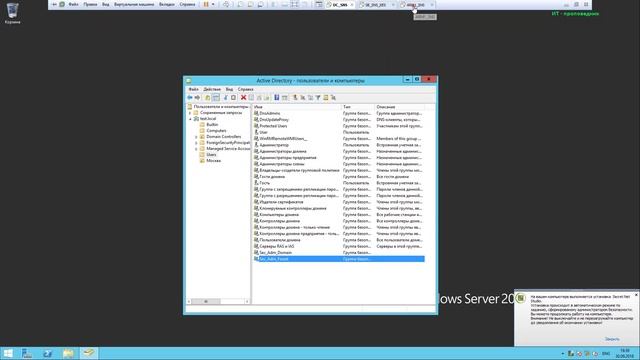Expand the Managed Service Accounts tree node

click(196, 149)
